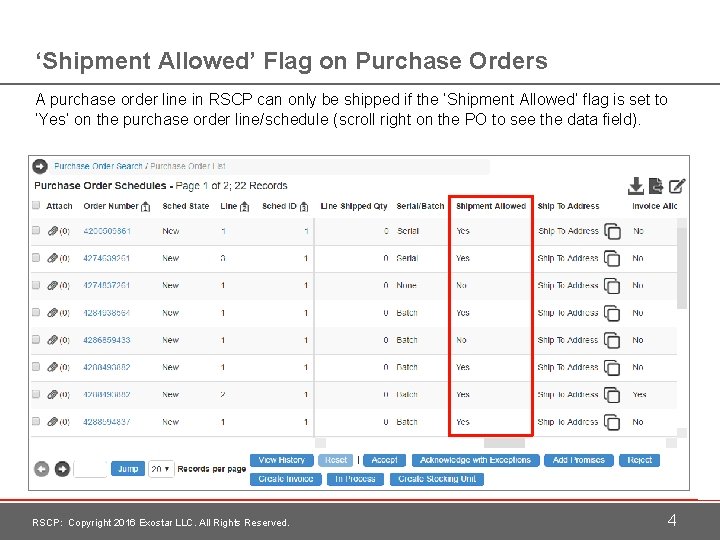Image resolution: width=720 pixels, height=540 pixels.
Task: Click the Add Promises button
Action: (579, 460)
